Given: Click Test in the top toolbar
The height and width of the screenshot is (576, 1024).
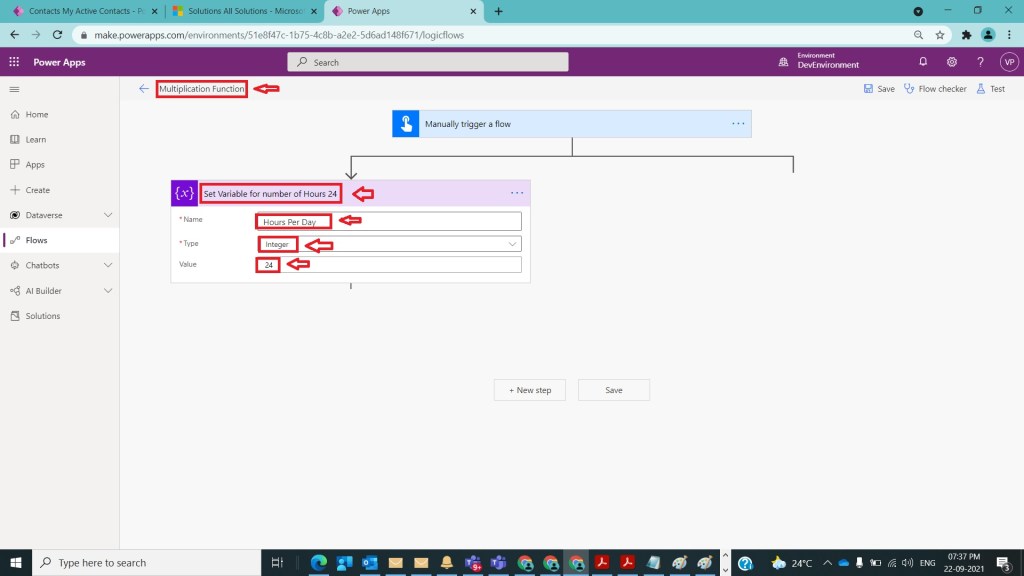Looking at the screenshot, I should pos(990,89).
